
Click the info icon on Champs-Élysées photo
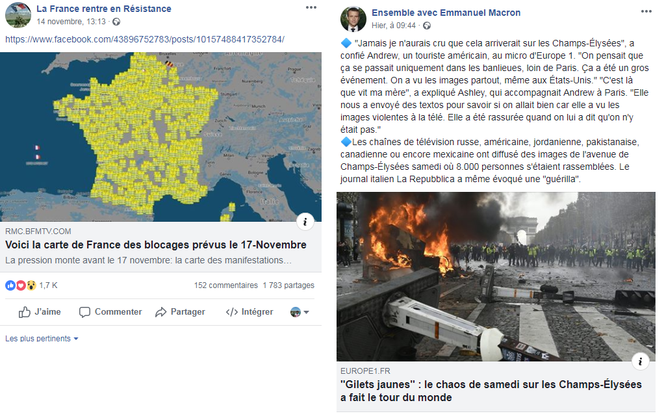[640, 361]
